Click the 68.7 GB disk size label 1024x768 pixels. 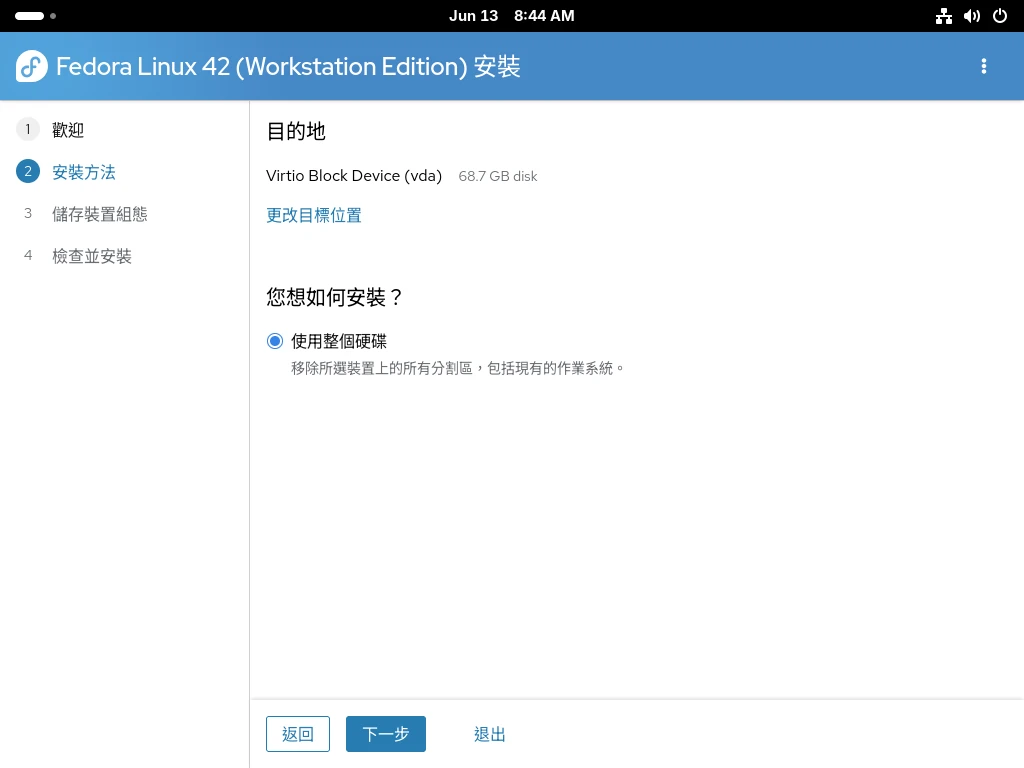498,177
